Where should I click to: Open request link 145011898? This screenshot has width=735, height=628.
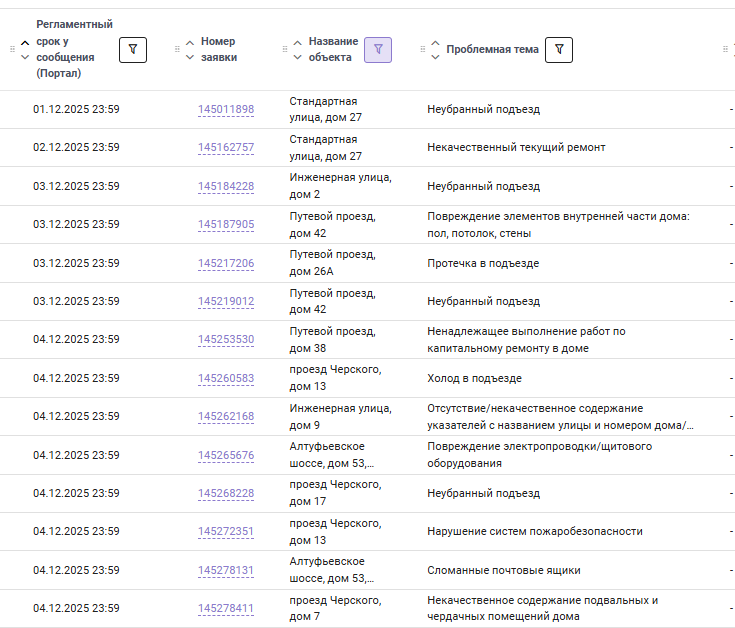click(226, 109)
